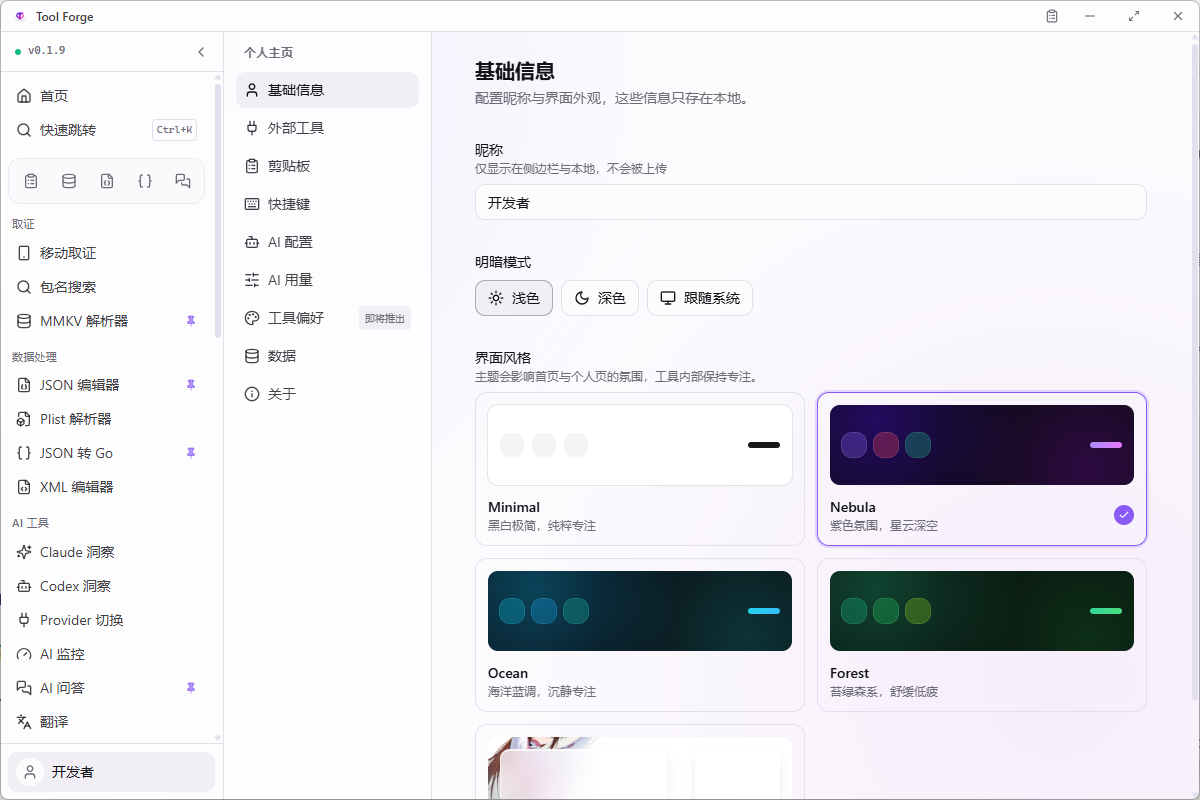Open the 快捷键 settings tab
The height and width of the screenshot is (800, 1200).
327,204
